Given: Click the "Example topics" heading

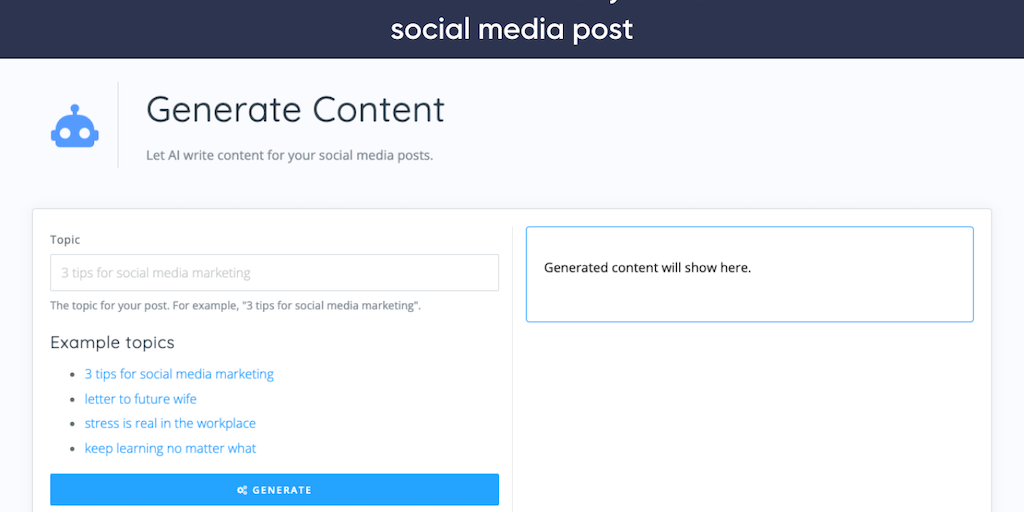Looking at the screenshot, I should 112,342.
